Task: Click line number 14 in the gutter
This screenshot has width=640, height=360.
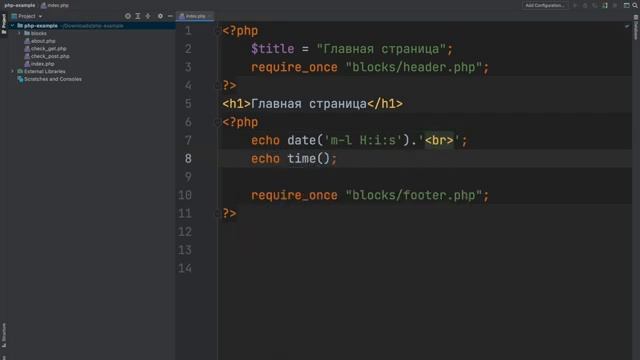Action: (x=184, y=268)
